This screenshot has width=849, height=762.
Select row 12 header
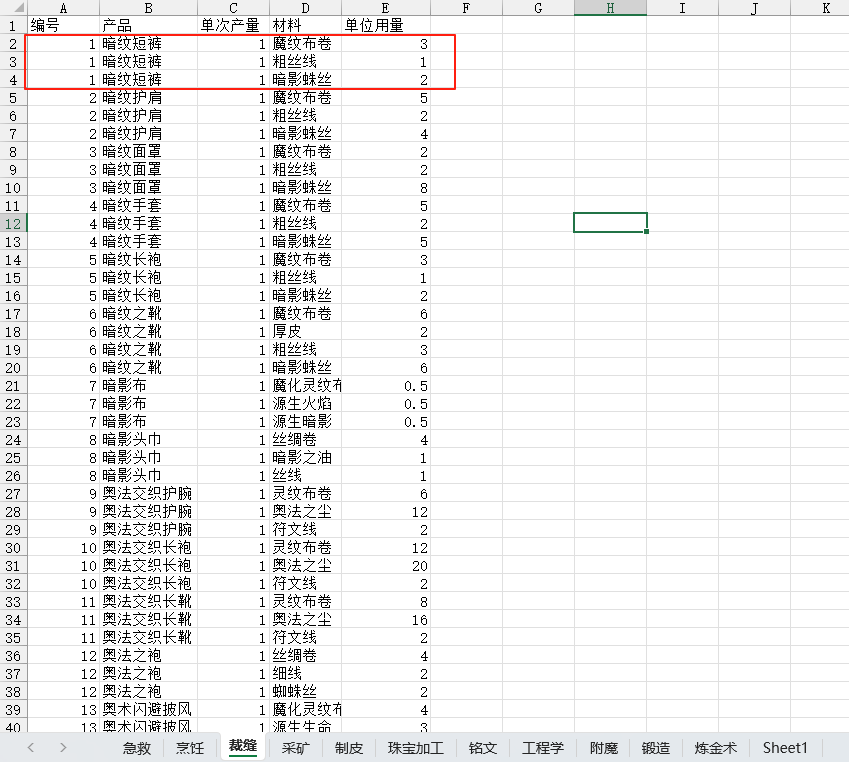[13, 224]
